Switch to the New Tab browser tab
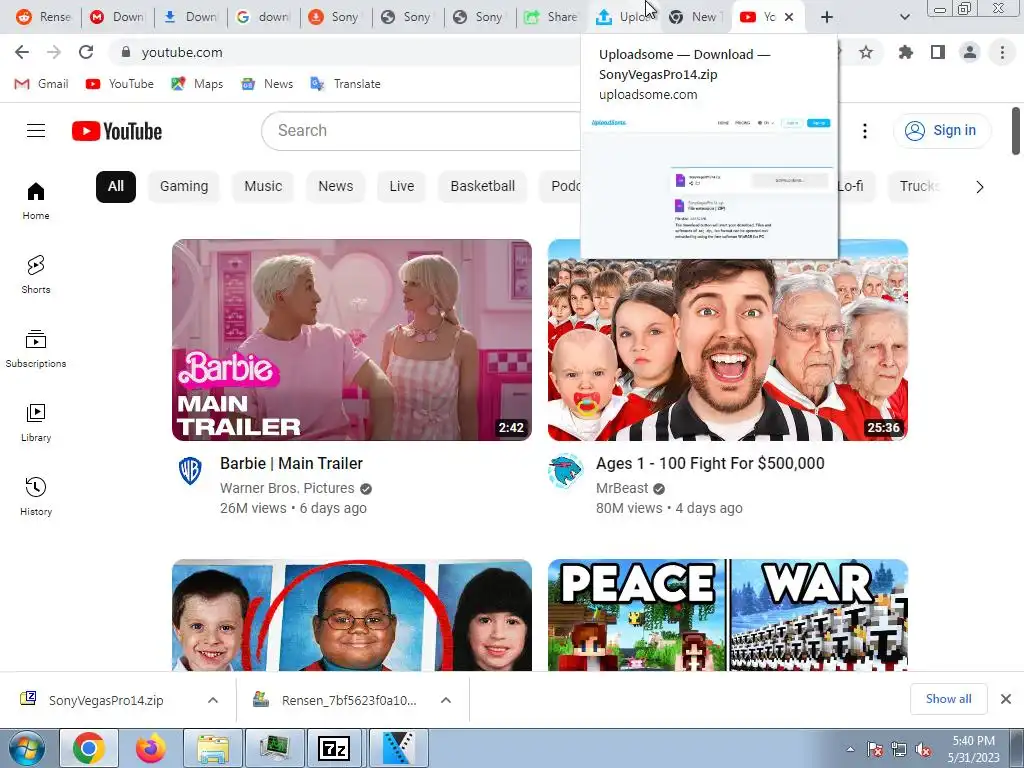Image resolution: width=1024 pixels, height=768 pixels. click(x=696, y=17)
